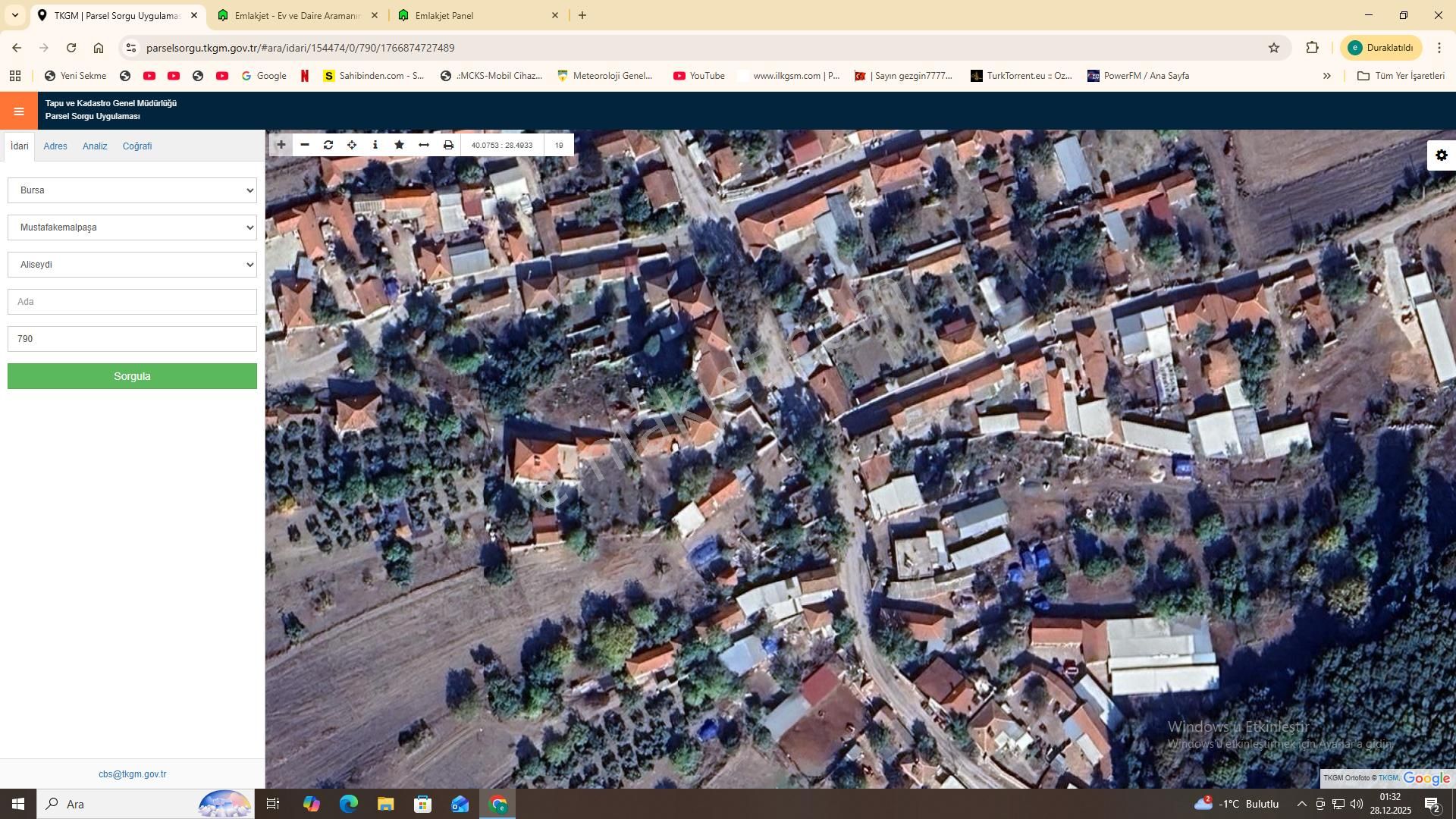The height and width of the screenshot is (819, 1456).
Task: Bookmark the page with the star icon
Action: 1273,47
